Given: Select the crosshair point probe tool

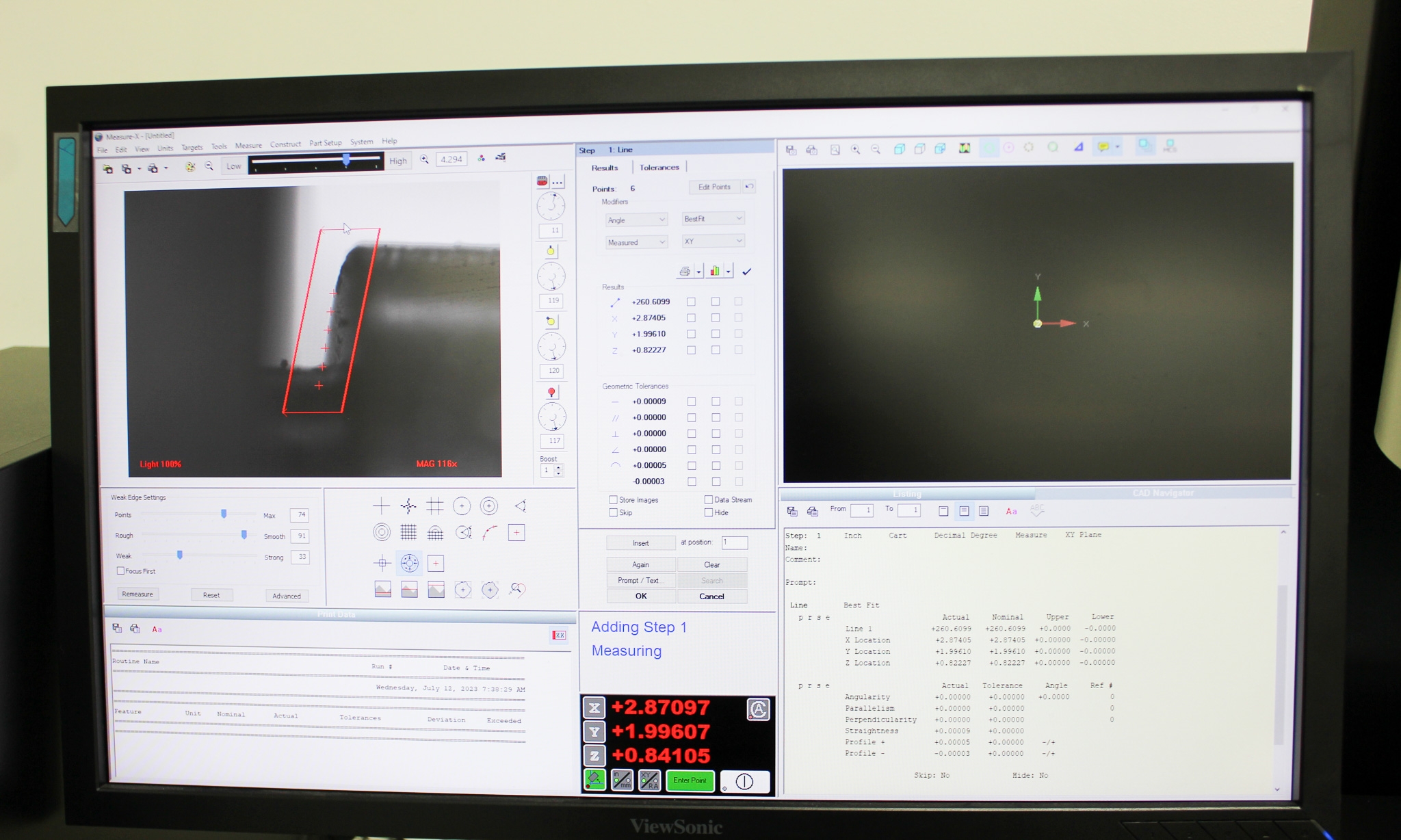Looking at the screenshot, I should tap(381, 506).
